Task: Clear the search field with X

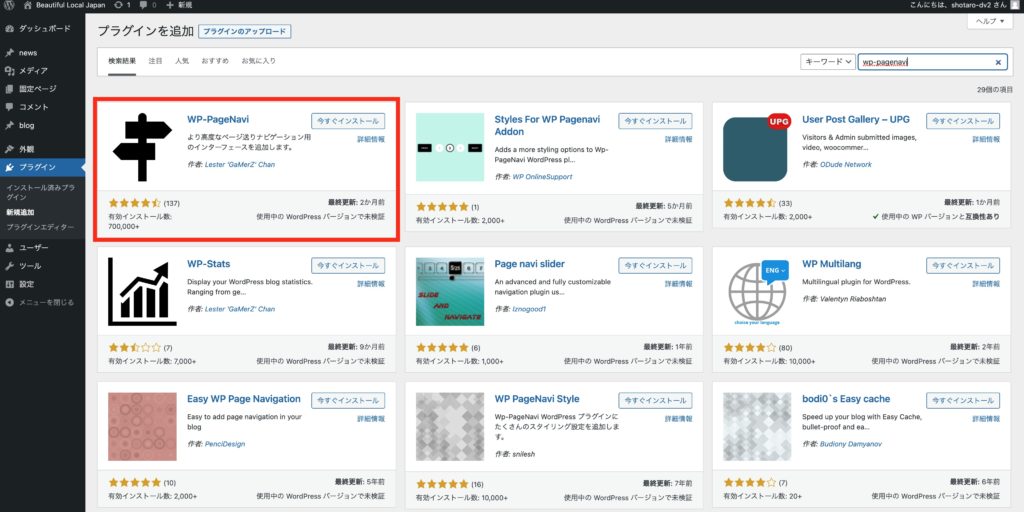Action: pyautogui.click(x=998, y=62)
